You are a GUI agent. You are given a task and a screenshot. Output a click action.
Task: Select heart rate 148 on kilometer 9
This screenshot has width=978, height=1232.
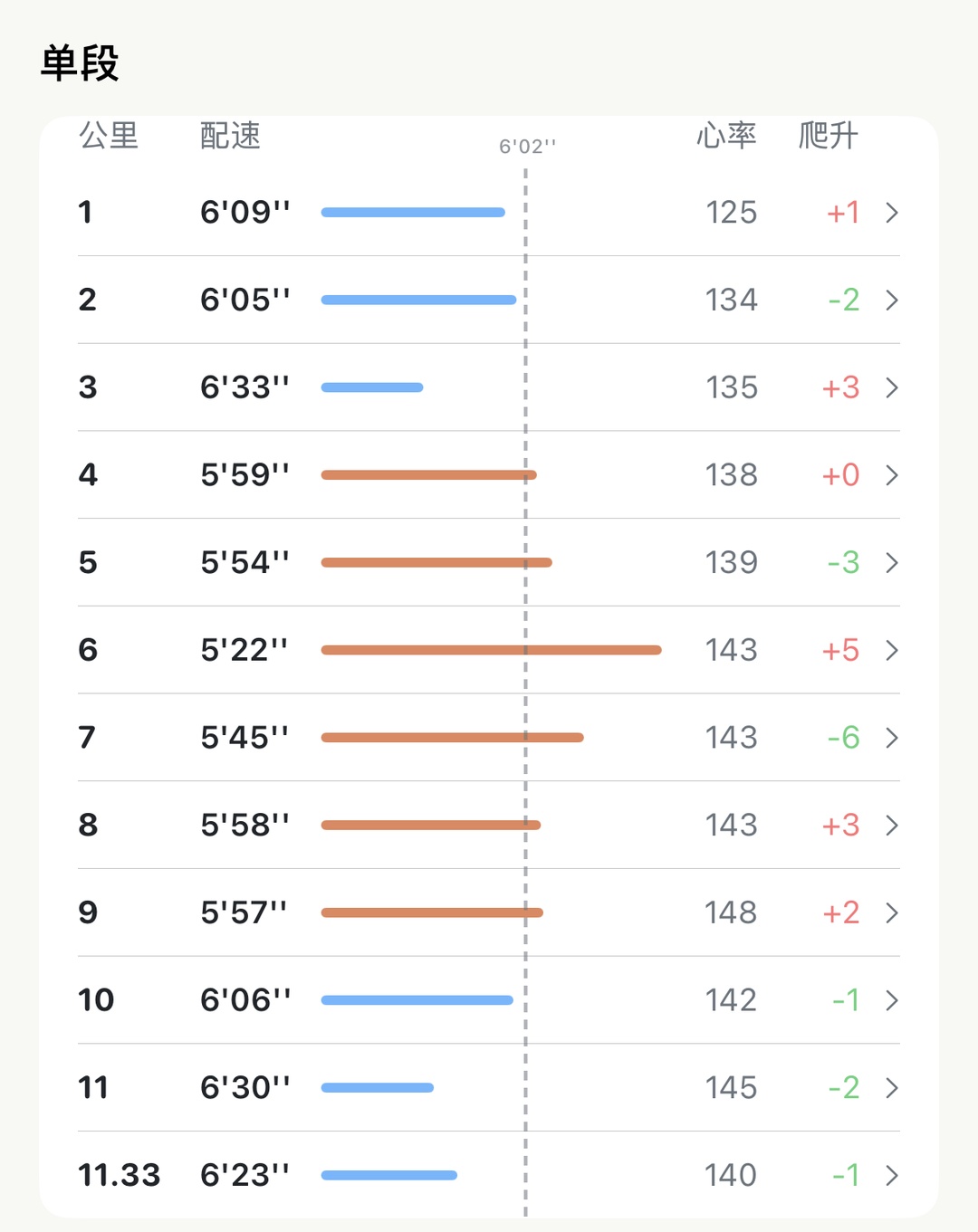(x=731, y=912)
